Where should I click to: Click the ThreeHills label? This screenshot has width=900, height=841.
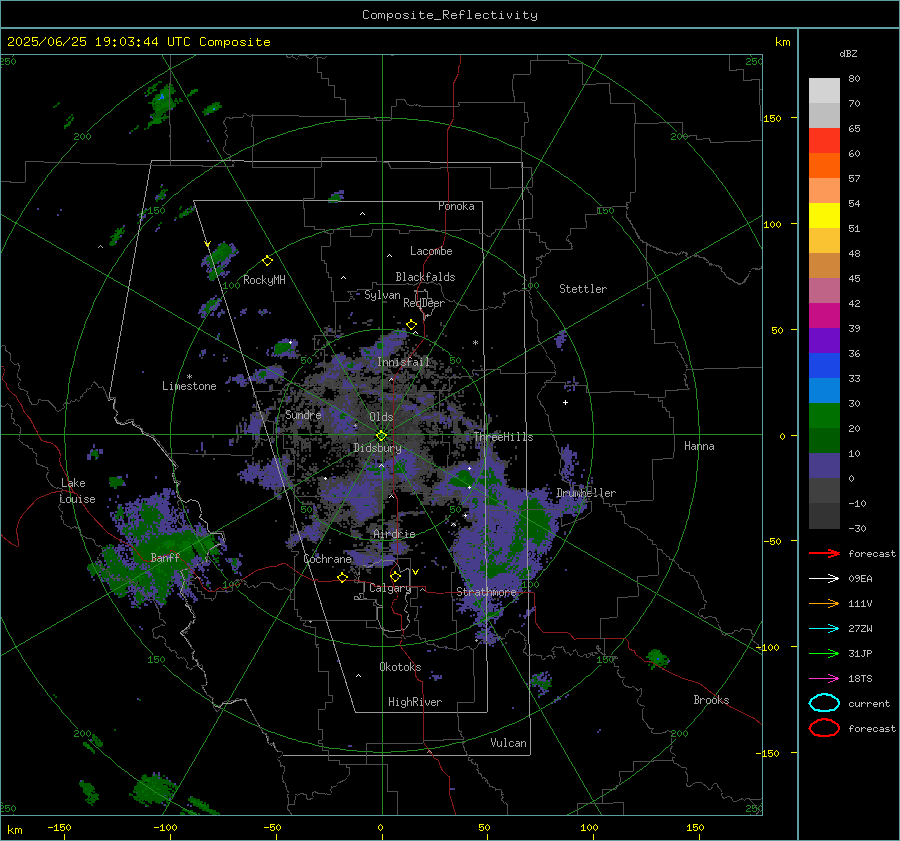[x=503, y=437]
